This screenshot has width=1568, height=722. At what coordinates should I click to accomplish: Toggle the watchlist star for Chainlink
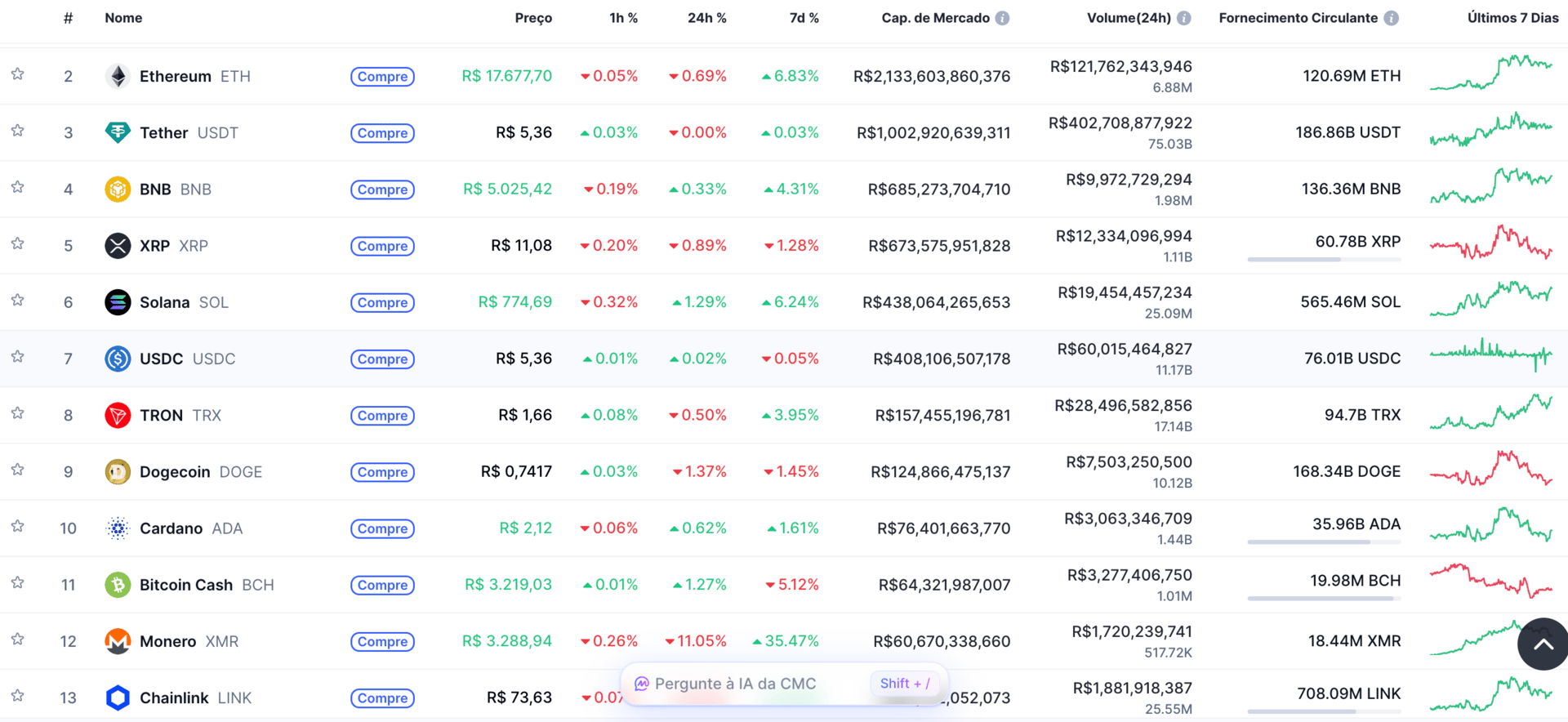17,696
